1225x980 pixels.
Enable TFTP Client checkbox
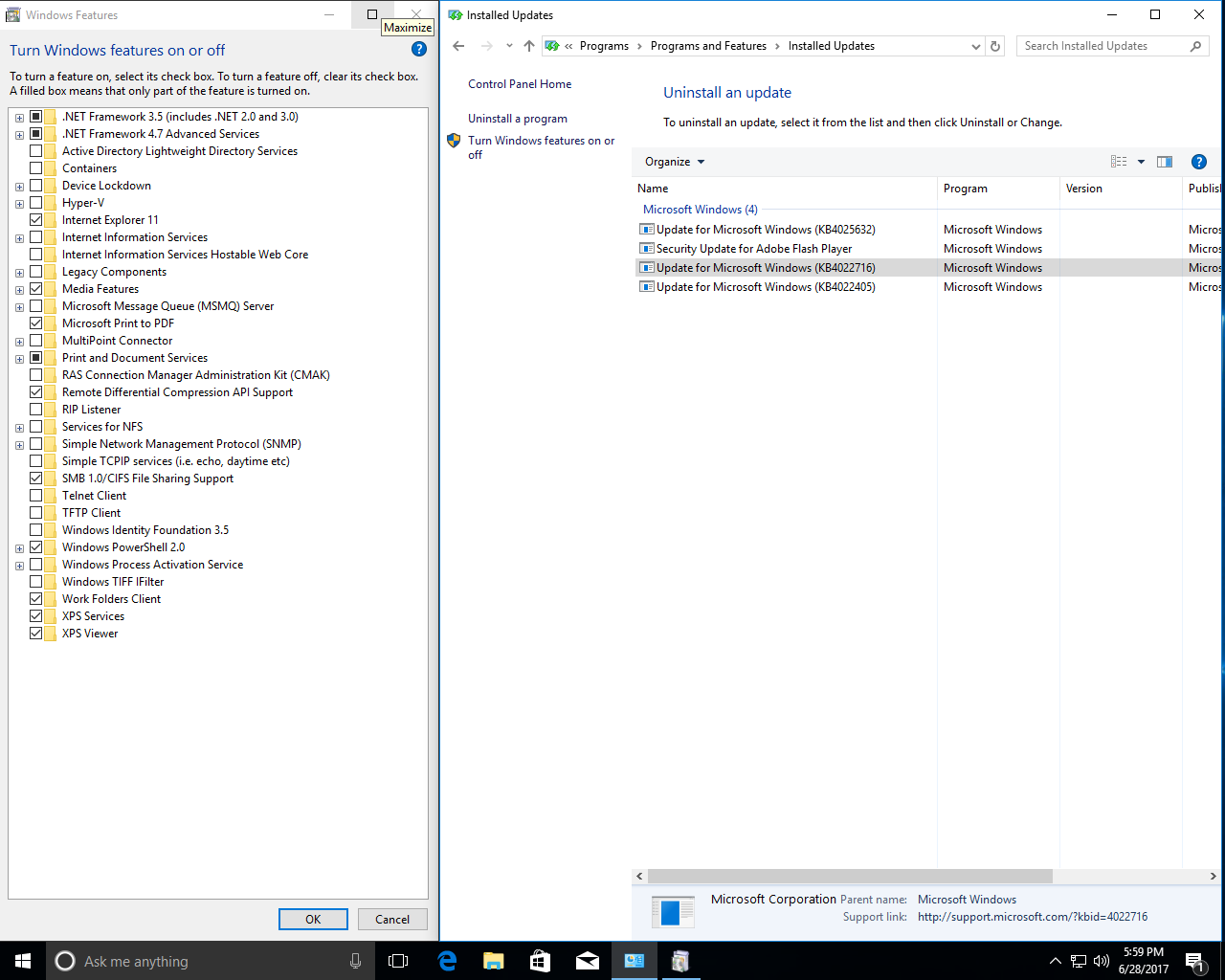pyautogui.click(x=35, y=513)
